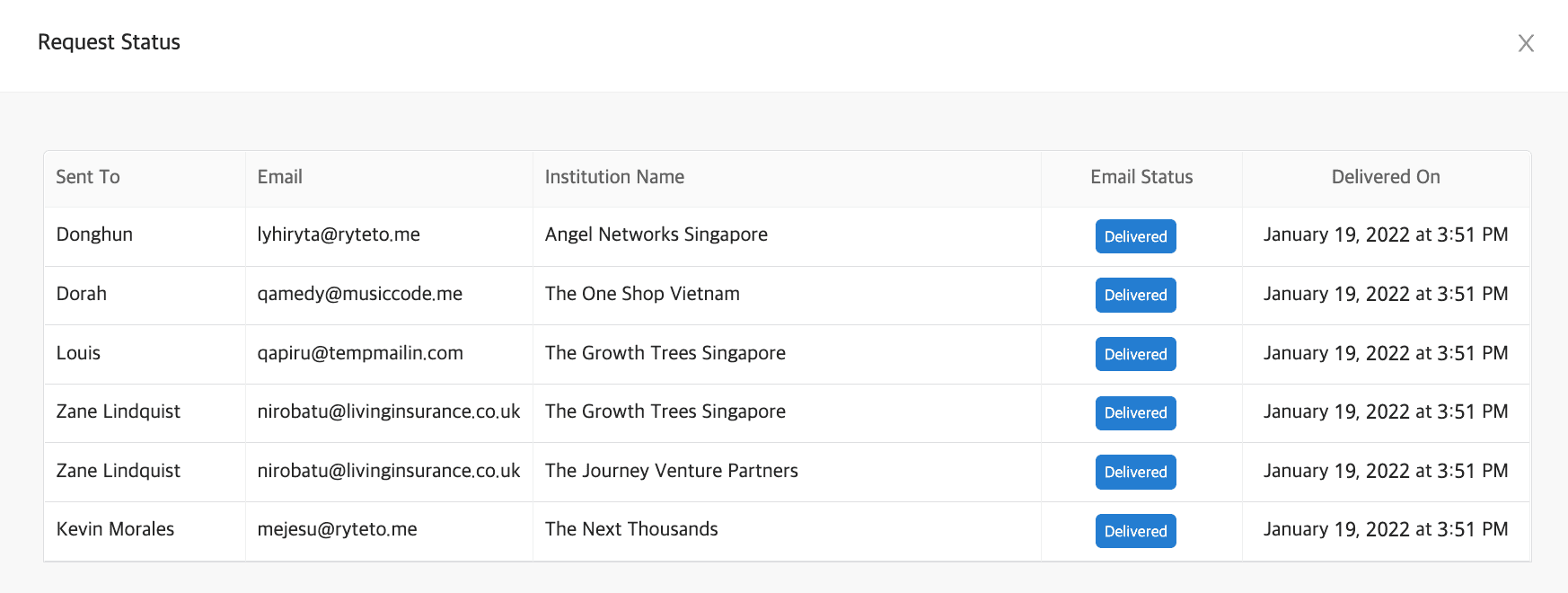Image resolution: width=1568 pixels, height=593 pixels.
Task: Click the Email Status column header
Action: click(x=1141, y=177)
